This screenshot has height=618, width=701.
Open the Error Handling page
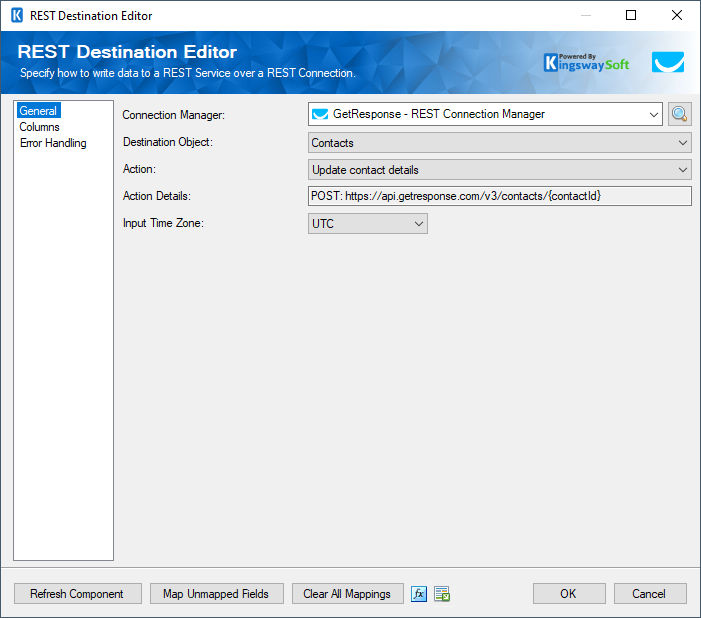(x=53, y=143)
